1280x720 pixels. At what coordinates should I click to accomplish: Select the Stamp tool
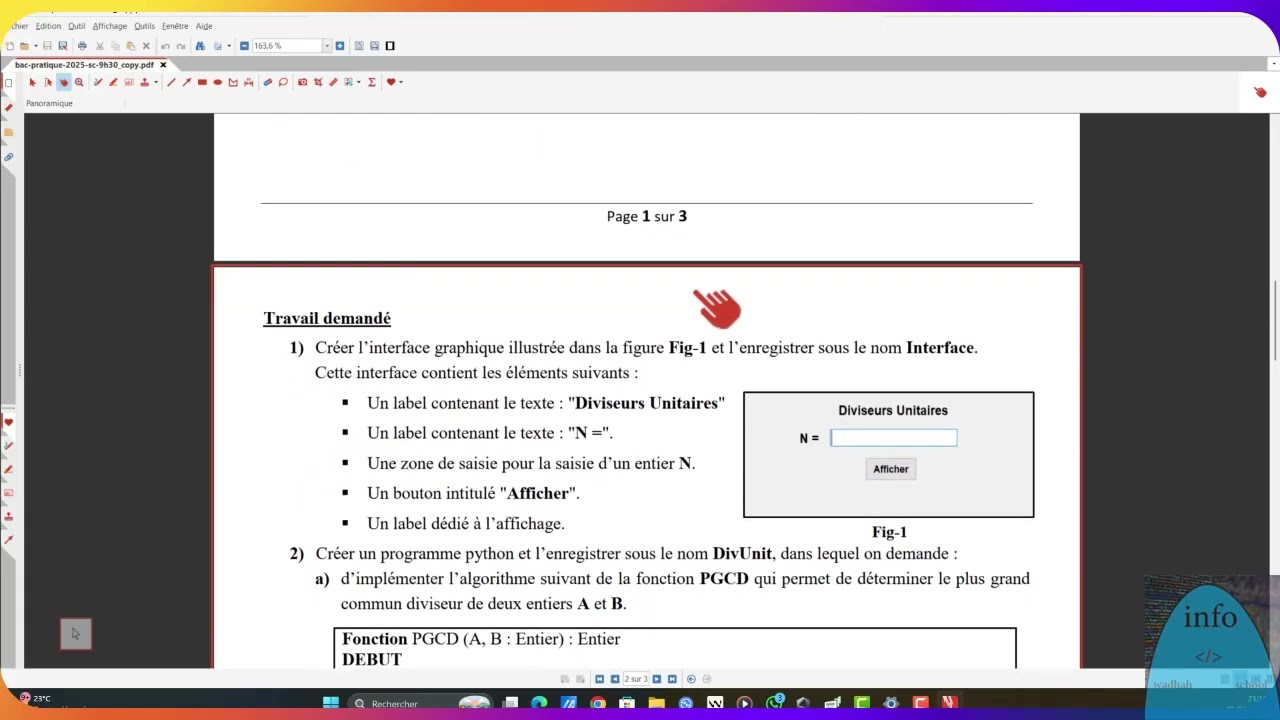(x=145, y=82)
